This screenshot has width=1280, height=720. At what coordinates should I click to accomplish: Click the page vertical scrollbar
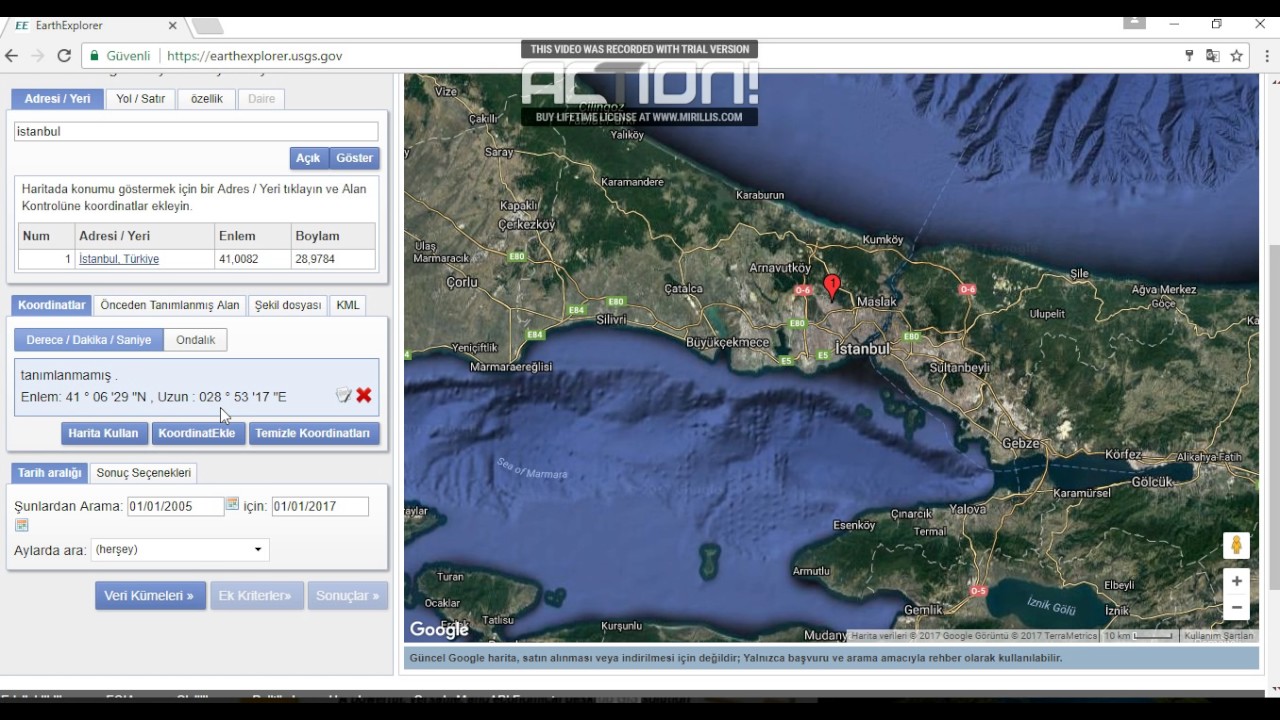coord(1273,415)
